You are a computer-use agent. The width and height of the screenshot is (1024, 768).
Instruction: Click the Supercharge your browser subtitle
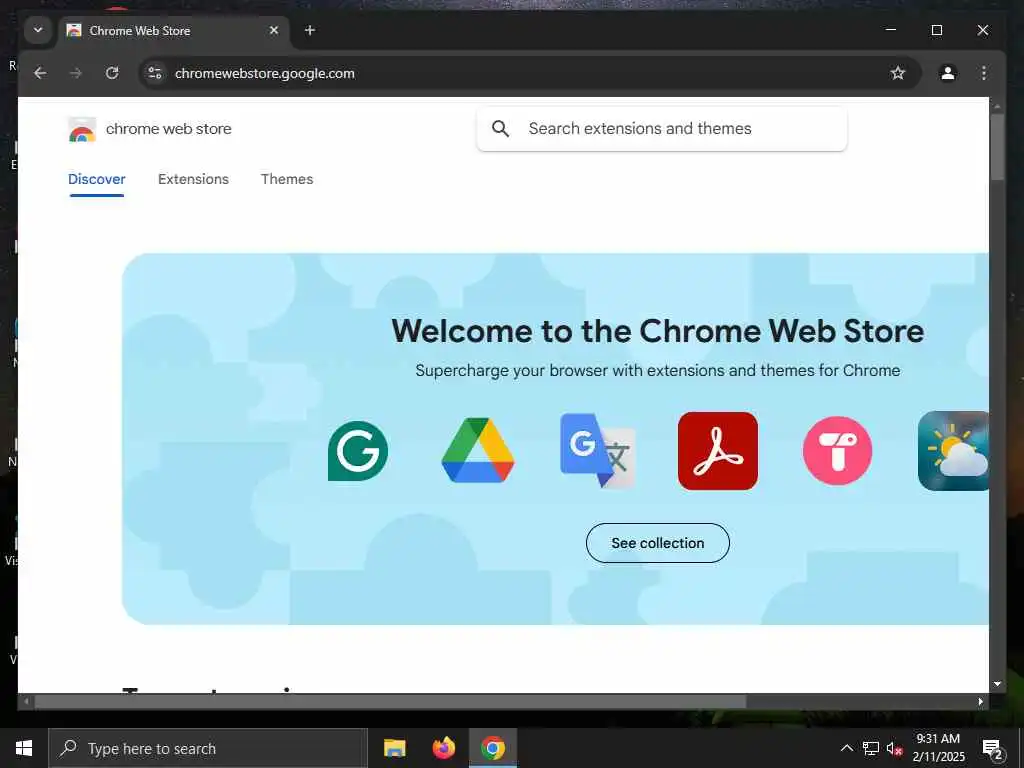[658, 370]
